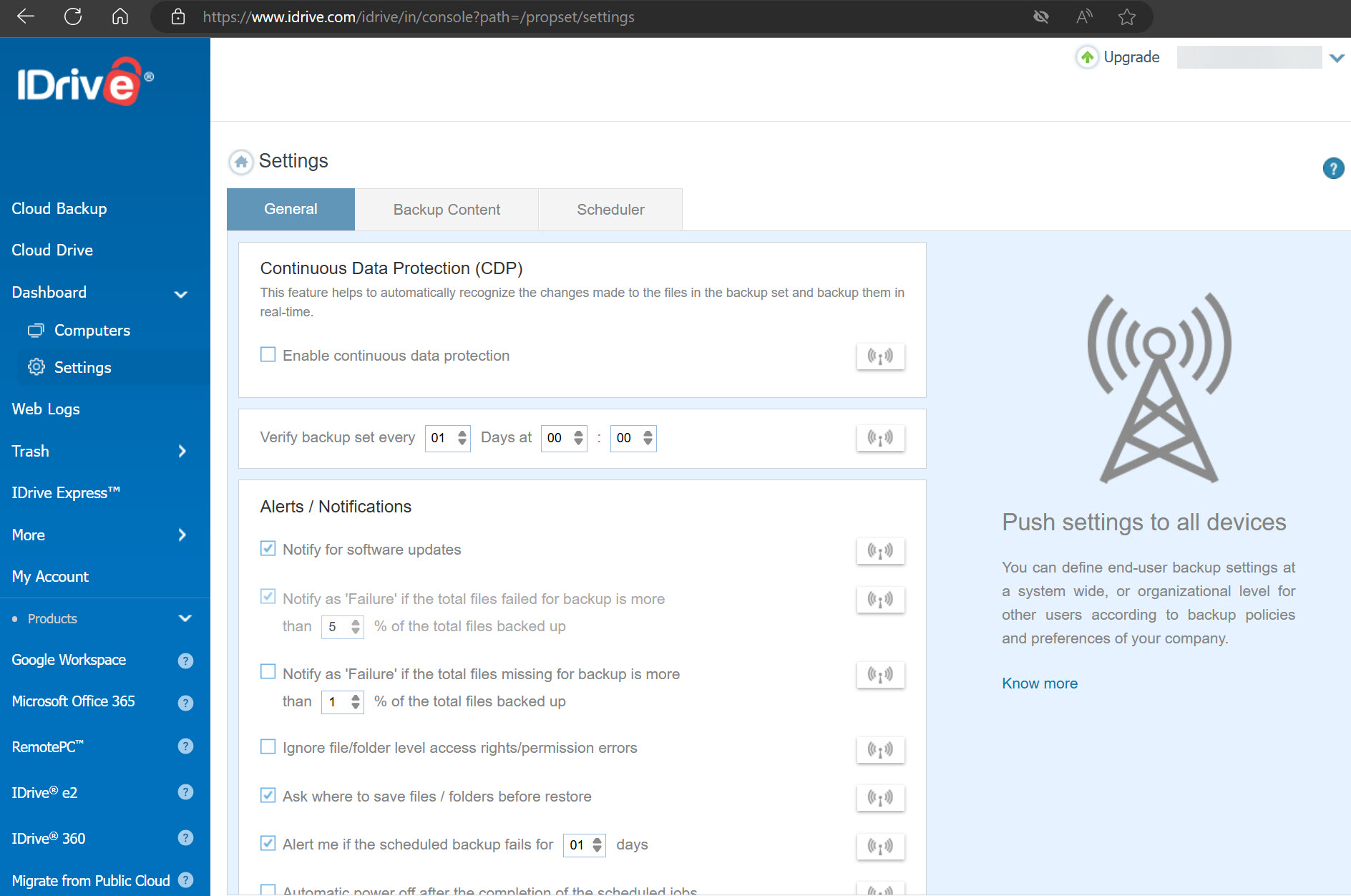Open the account dropdown arrow
This screenshot has height=896, width=1351.
[x=1337, y=58]
